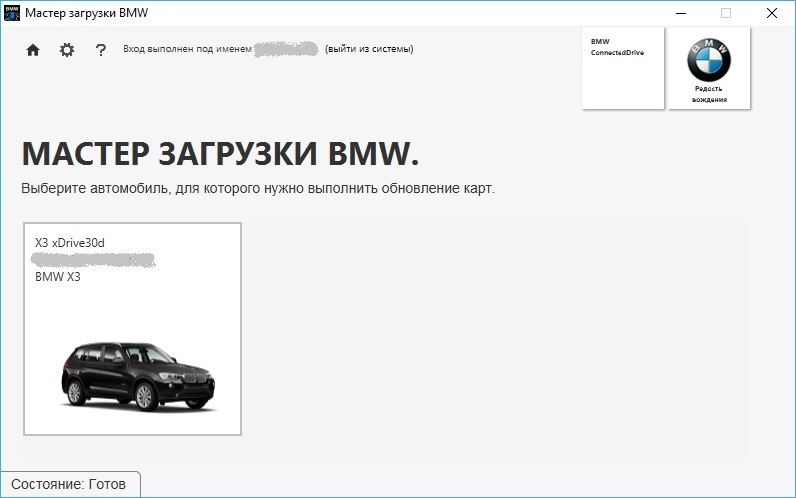Click the black BMW X3 car image
Viewport: 796px width, 498px height.
(138, 376)
